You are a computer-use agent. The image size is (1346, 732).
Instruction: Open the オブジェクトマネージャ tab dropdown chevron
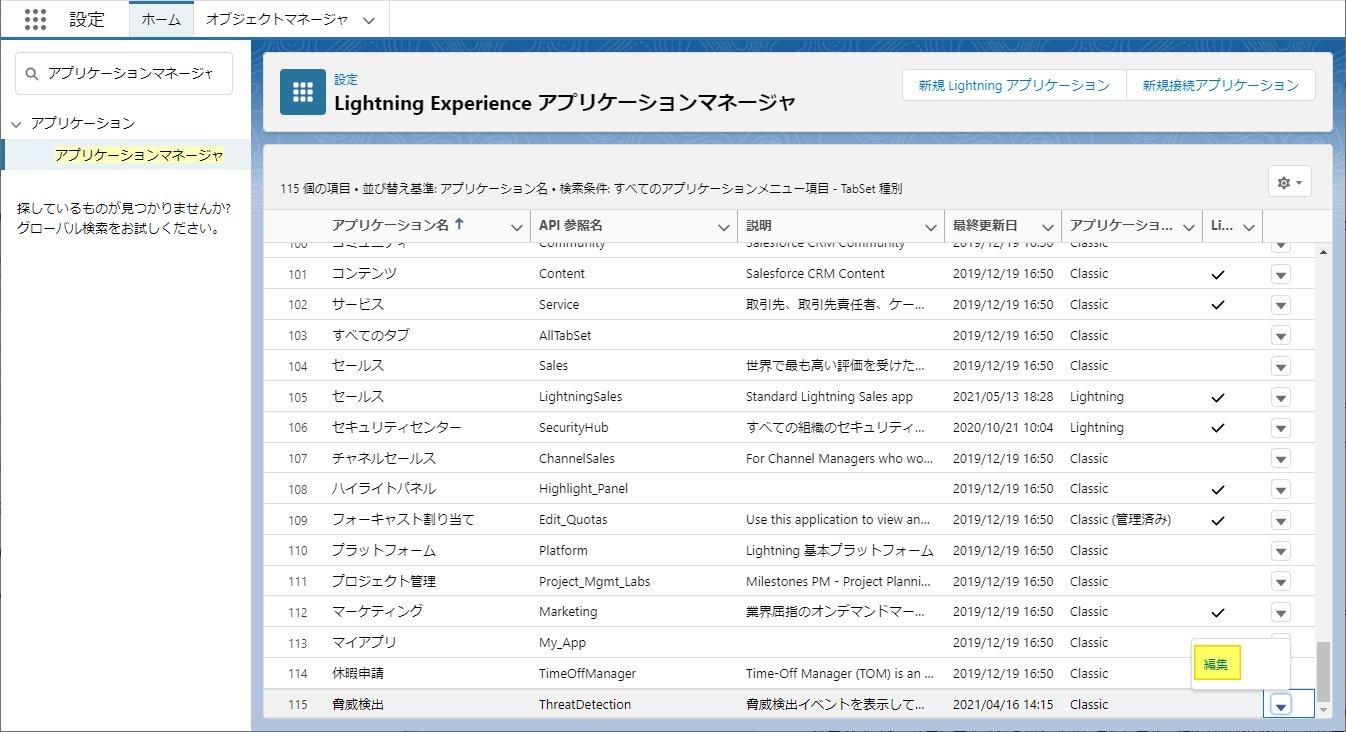click(369, 20)
